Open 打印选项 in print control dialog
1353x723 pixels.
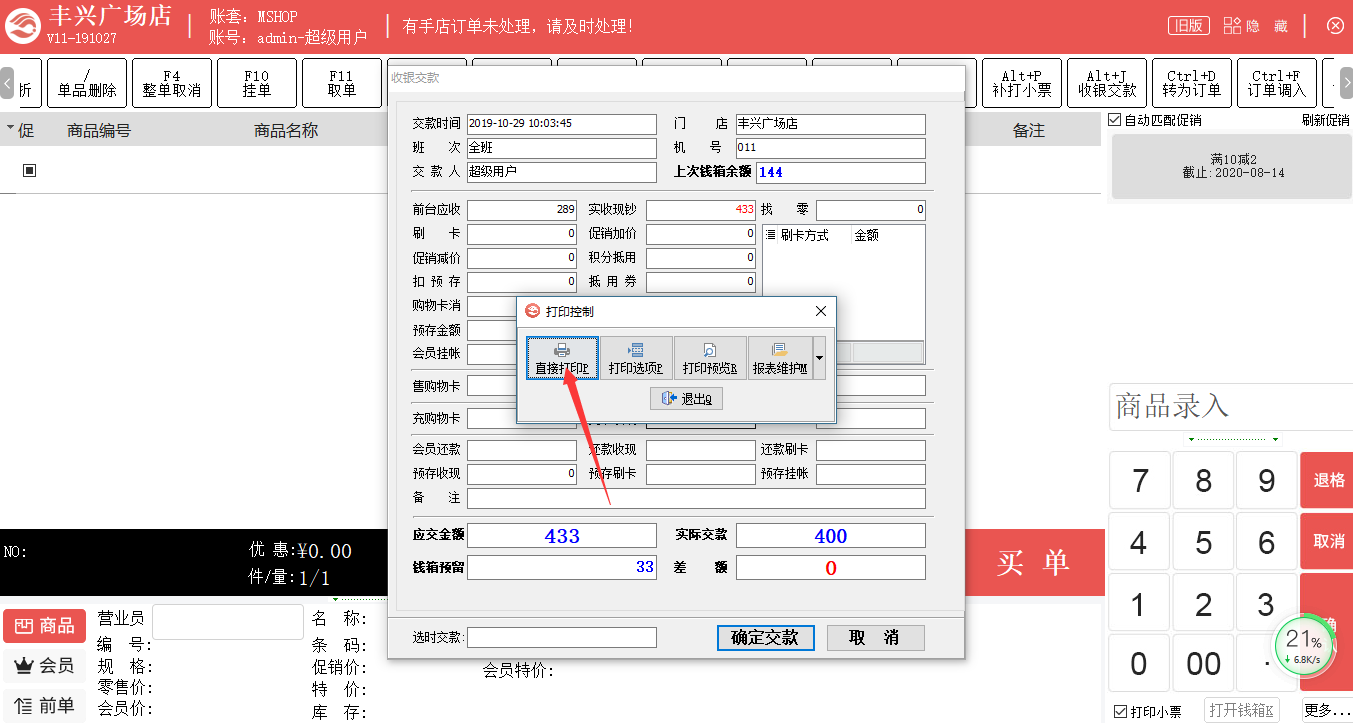636,358
